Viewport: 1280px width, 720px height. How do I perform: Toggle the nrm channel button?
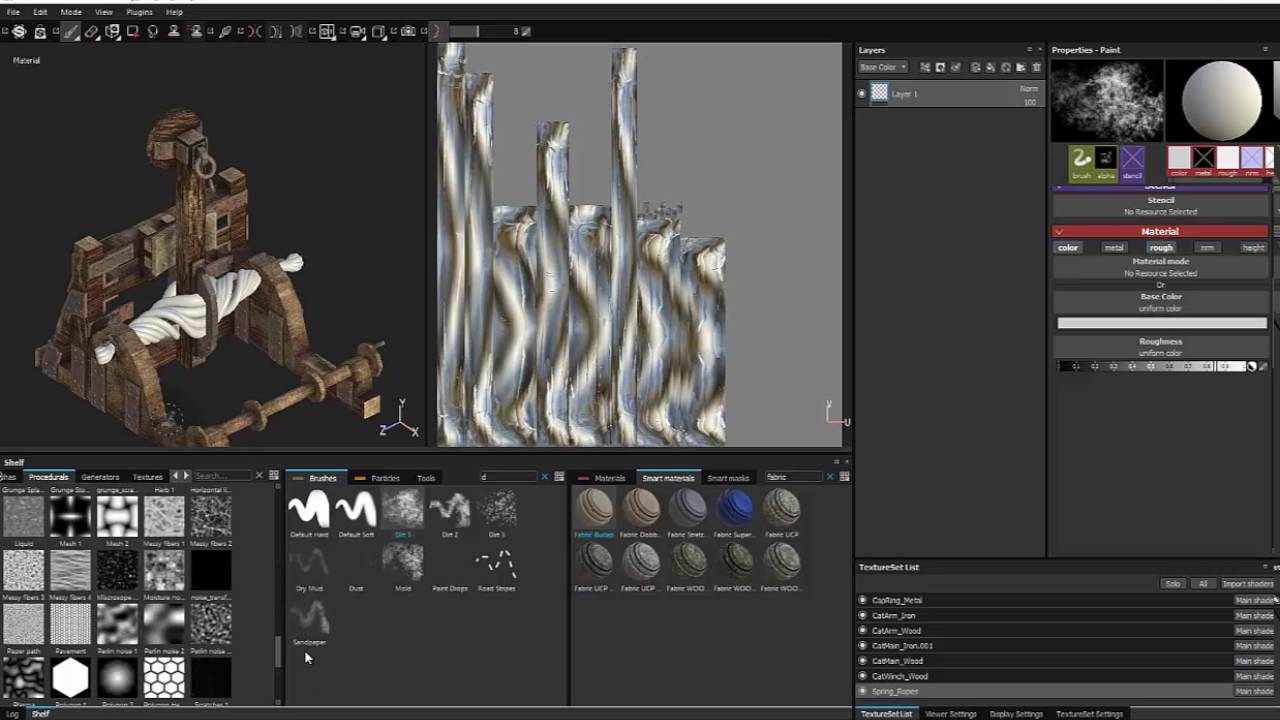[1207, 248]
